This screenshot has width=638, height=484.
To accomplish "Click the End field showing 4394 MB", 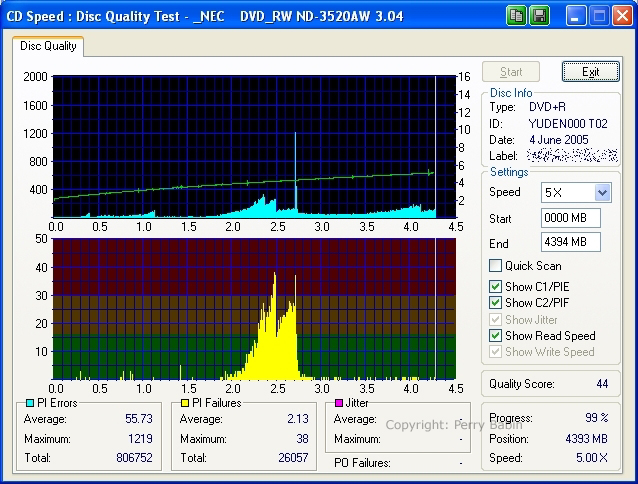I will point(571,242).
